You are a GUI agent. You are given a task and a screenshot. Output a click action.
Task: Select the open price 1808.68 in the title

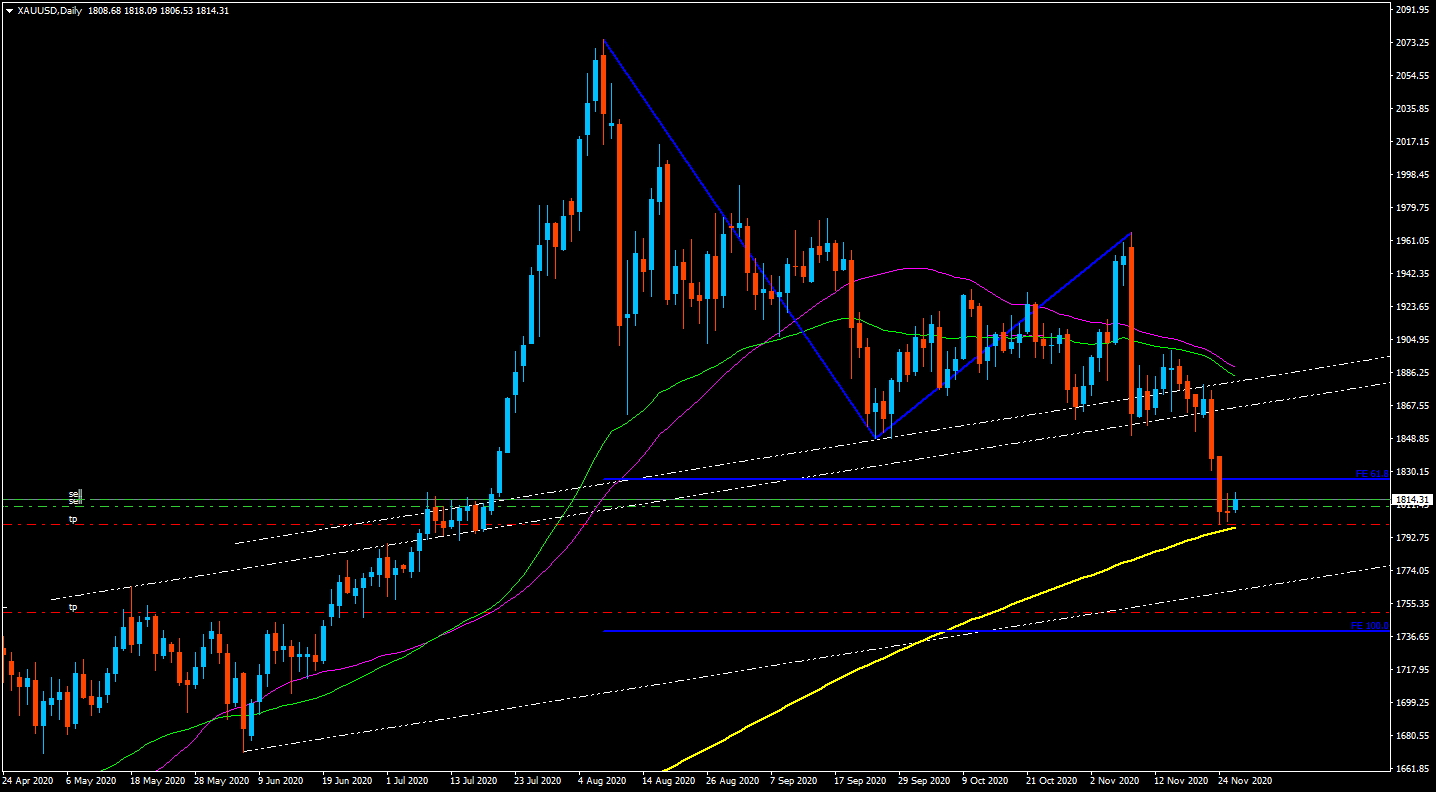106,11
